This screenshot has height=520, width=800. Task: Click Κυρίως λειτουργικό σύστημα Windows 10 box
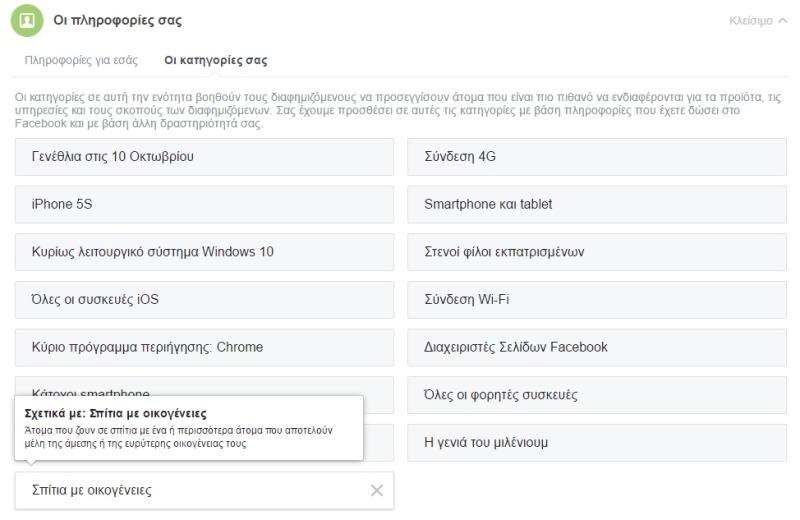click(x=204, y=252)
